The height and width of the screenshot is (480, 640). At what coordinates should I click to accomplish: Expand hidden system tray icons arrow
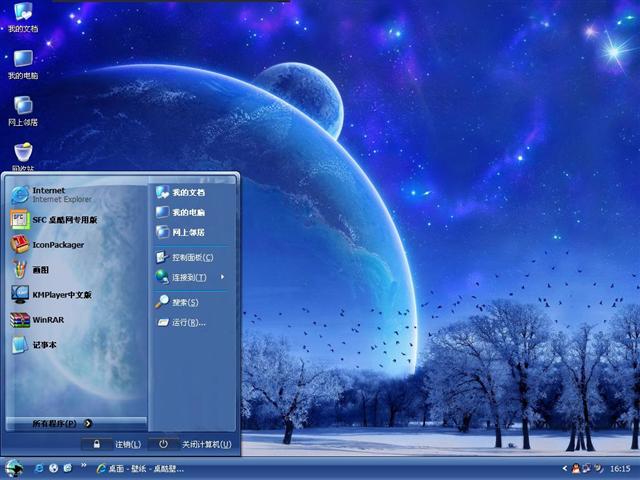tap(565, 468)
